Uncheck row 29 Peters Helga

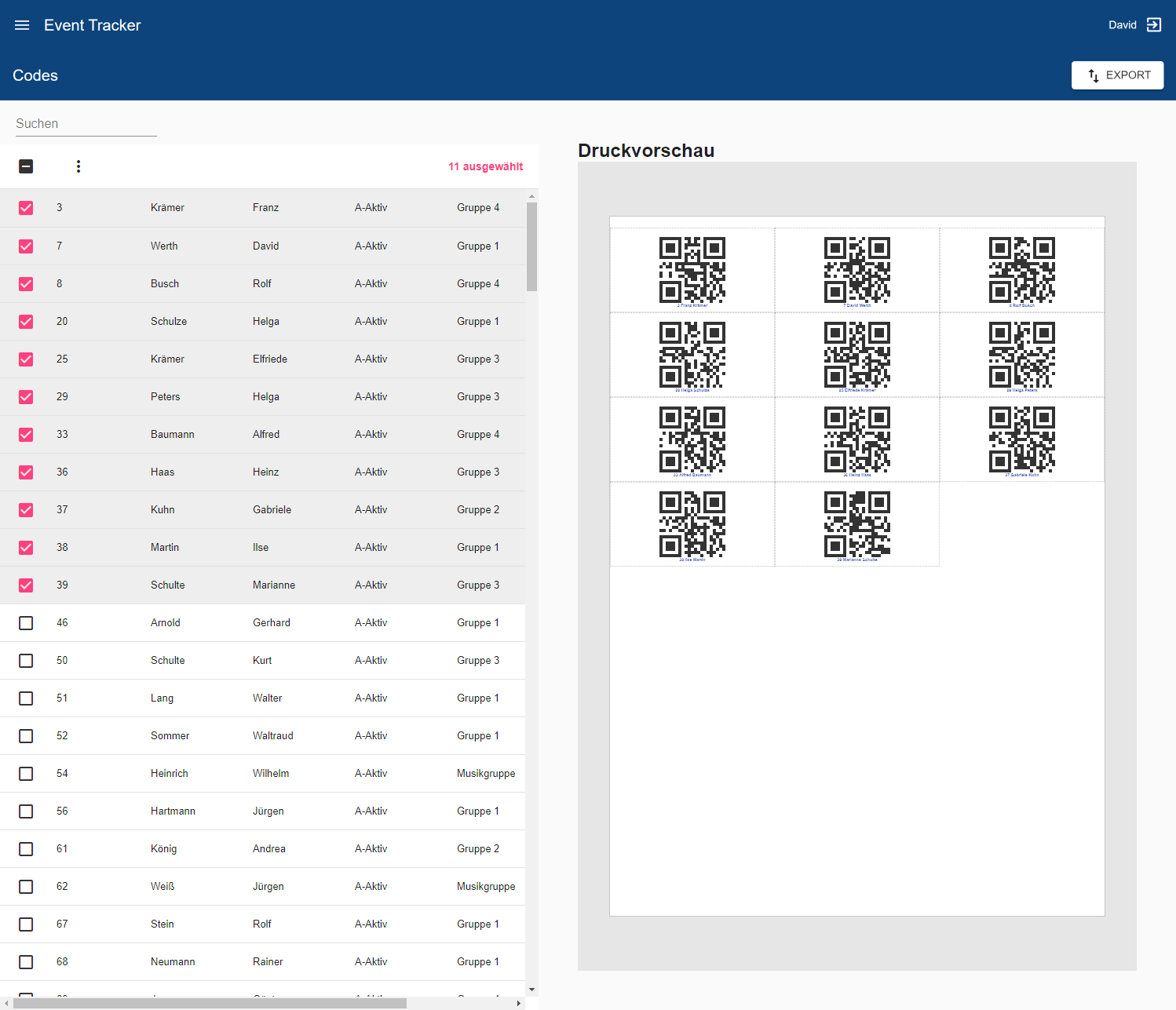[x=26, y=397]
